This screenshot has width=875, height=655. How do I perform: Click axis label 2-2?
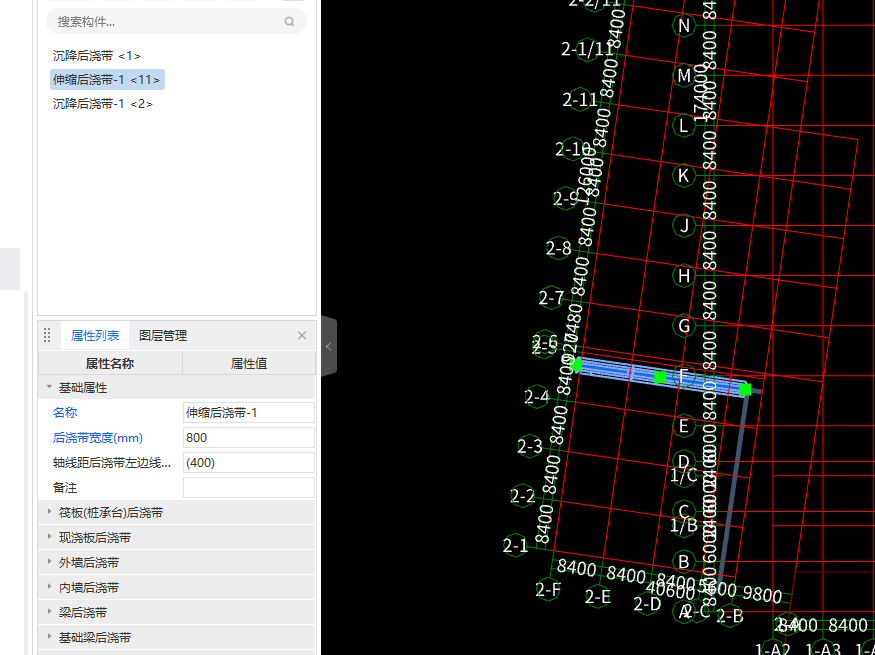click(522, 495)
